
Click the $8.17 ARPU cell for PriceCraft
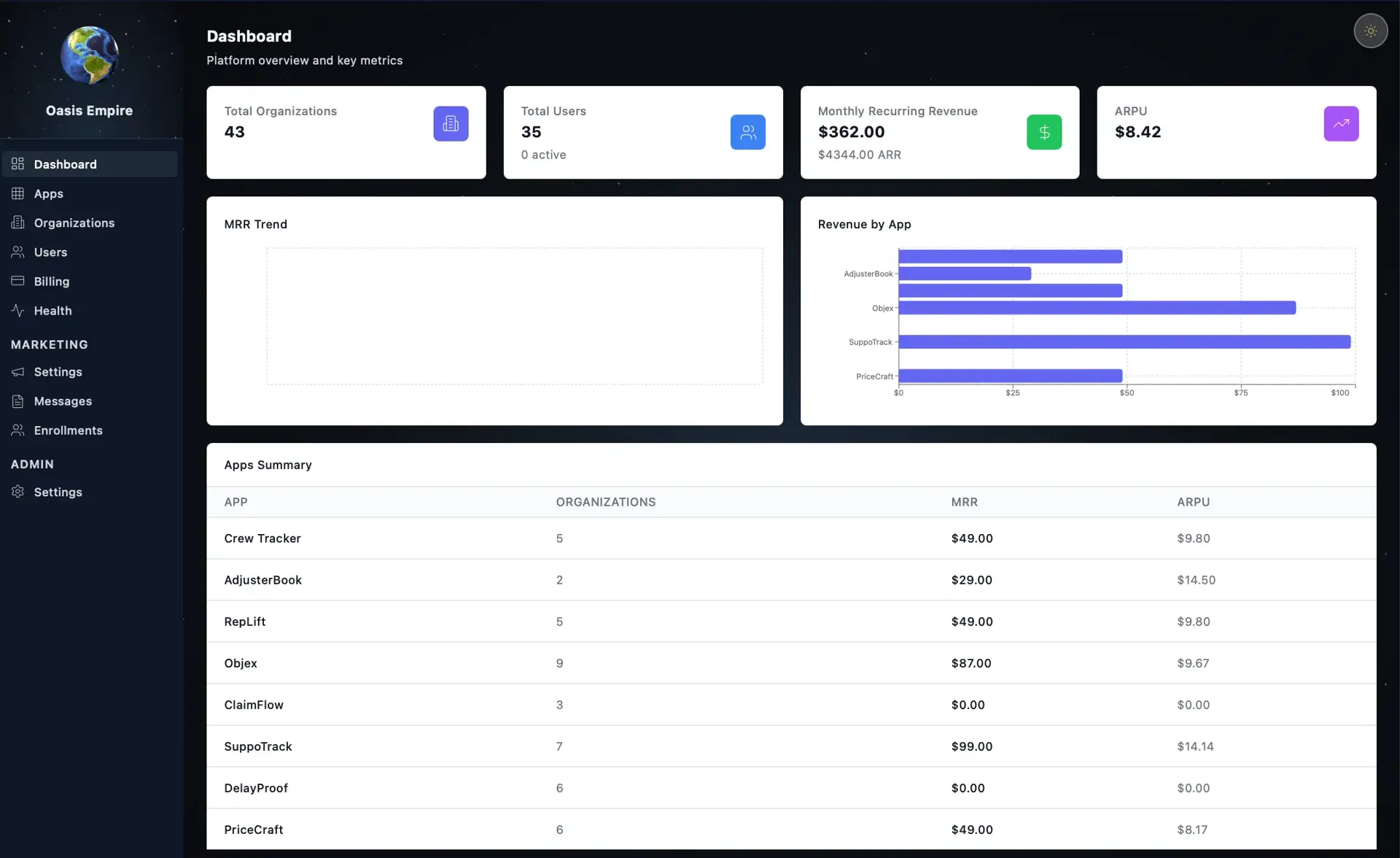click(x=1192, y=830)
